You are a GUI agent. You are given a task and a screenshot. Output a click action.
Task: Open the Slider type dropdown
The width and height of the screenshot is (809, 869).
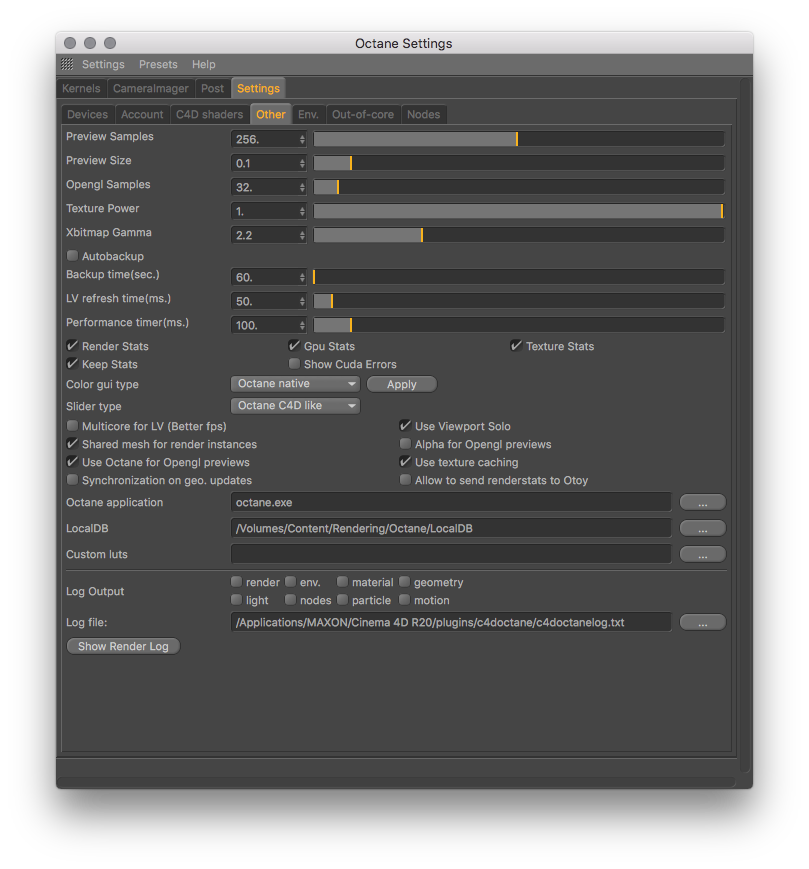pos(295,406)
